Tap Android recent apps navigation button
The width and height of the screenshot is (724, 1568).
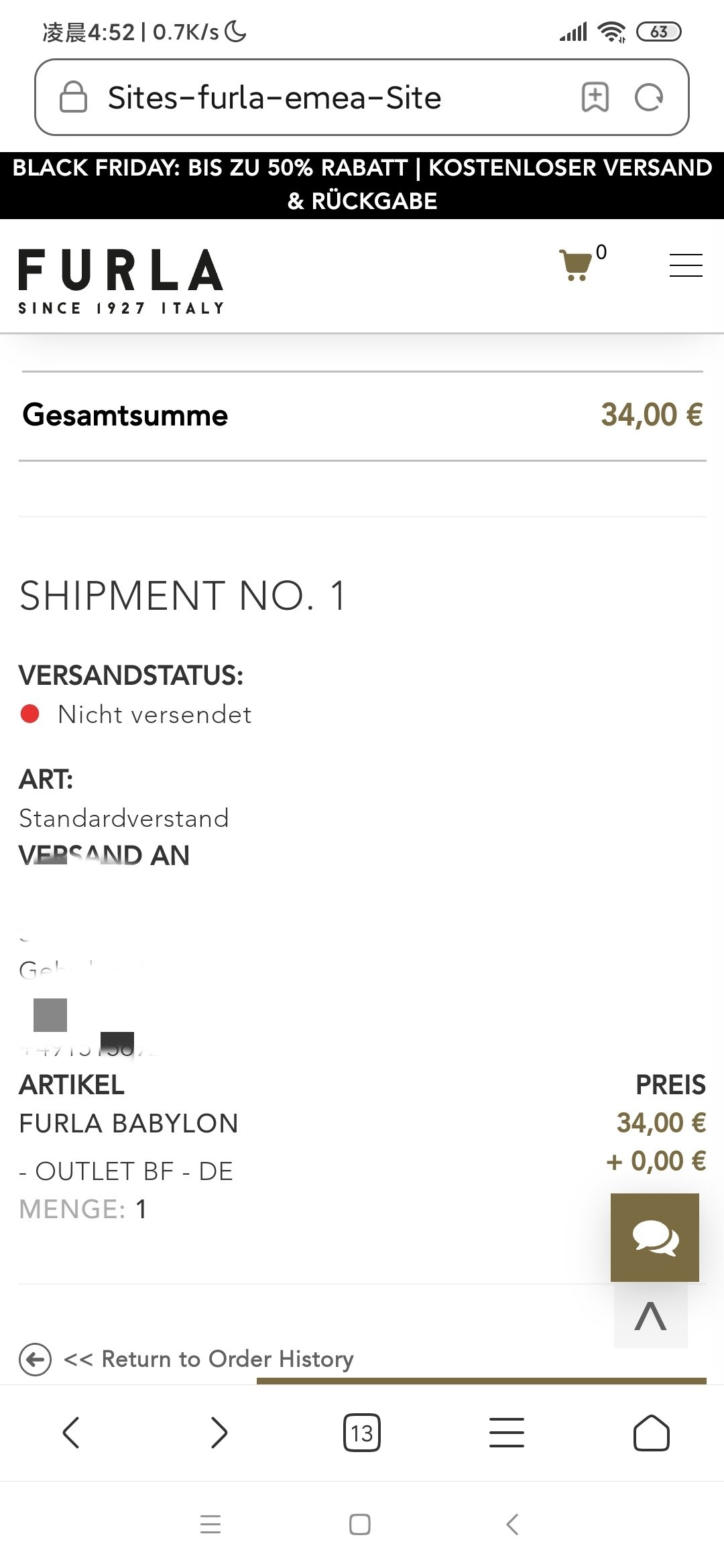click(210, 1524)
